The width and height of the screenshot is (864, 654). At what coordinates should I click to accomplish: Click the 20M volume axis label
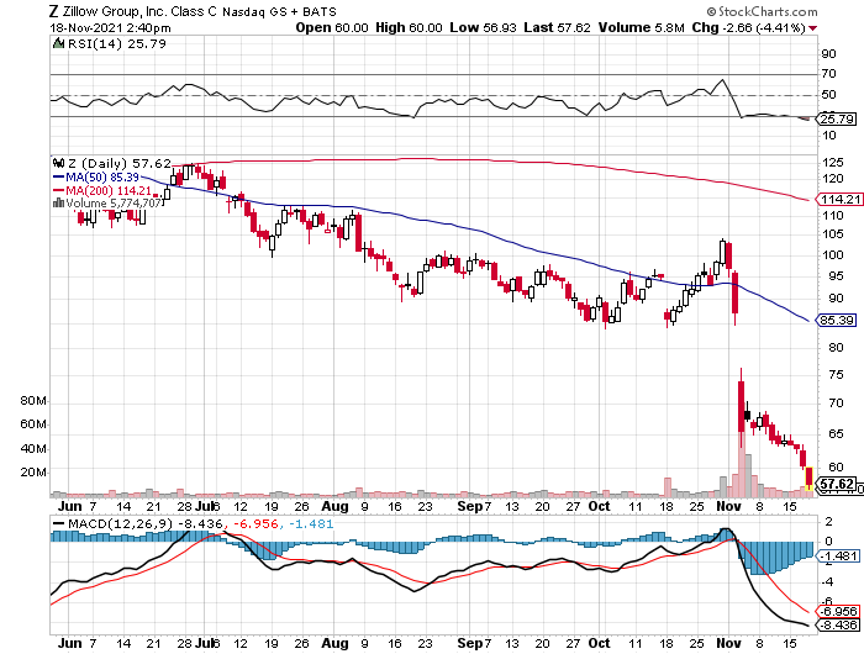(34, 472)
